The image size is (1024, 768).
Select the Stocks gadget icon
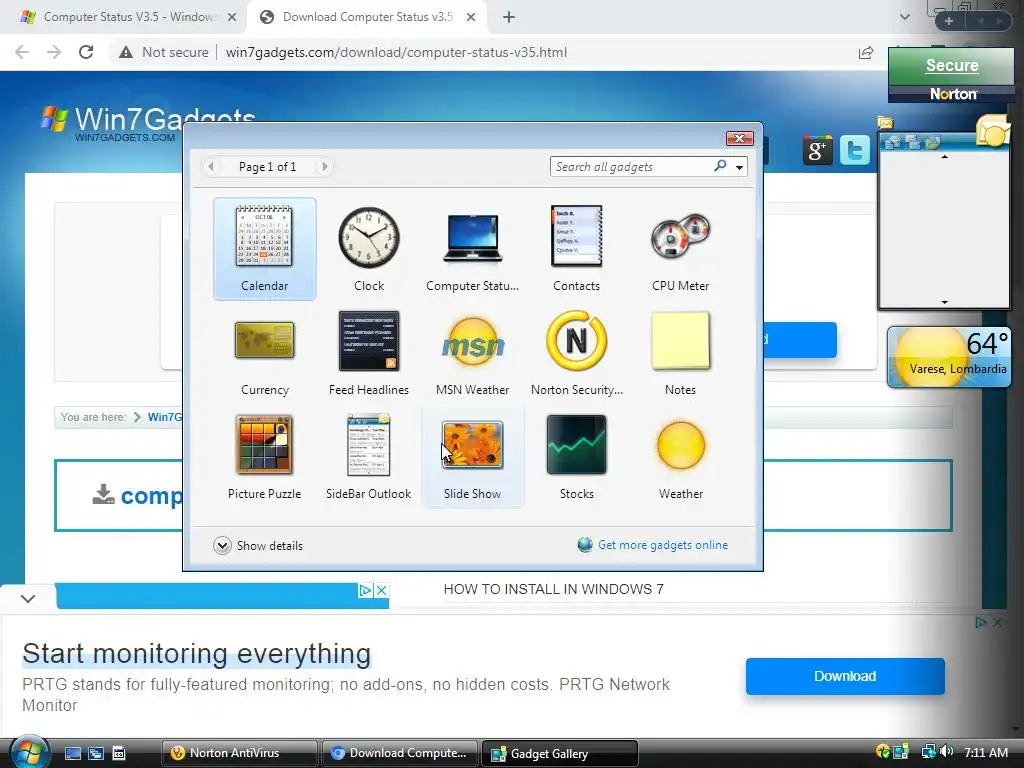[x=577, y=445]
